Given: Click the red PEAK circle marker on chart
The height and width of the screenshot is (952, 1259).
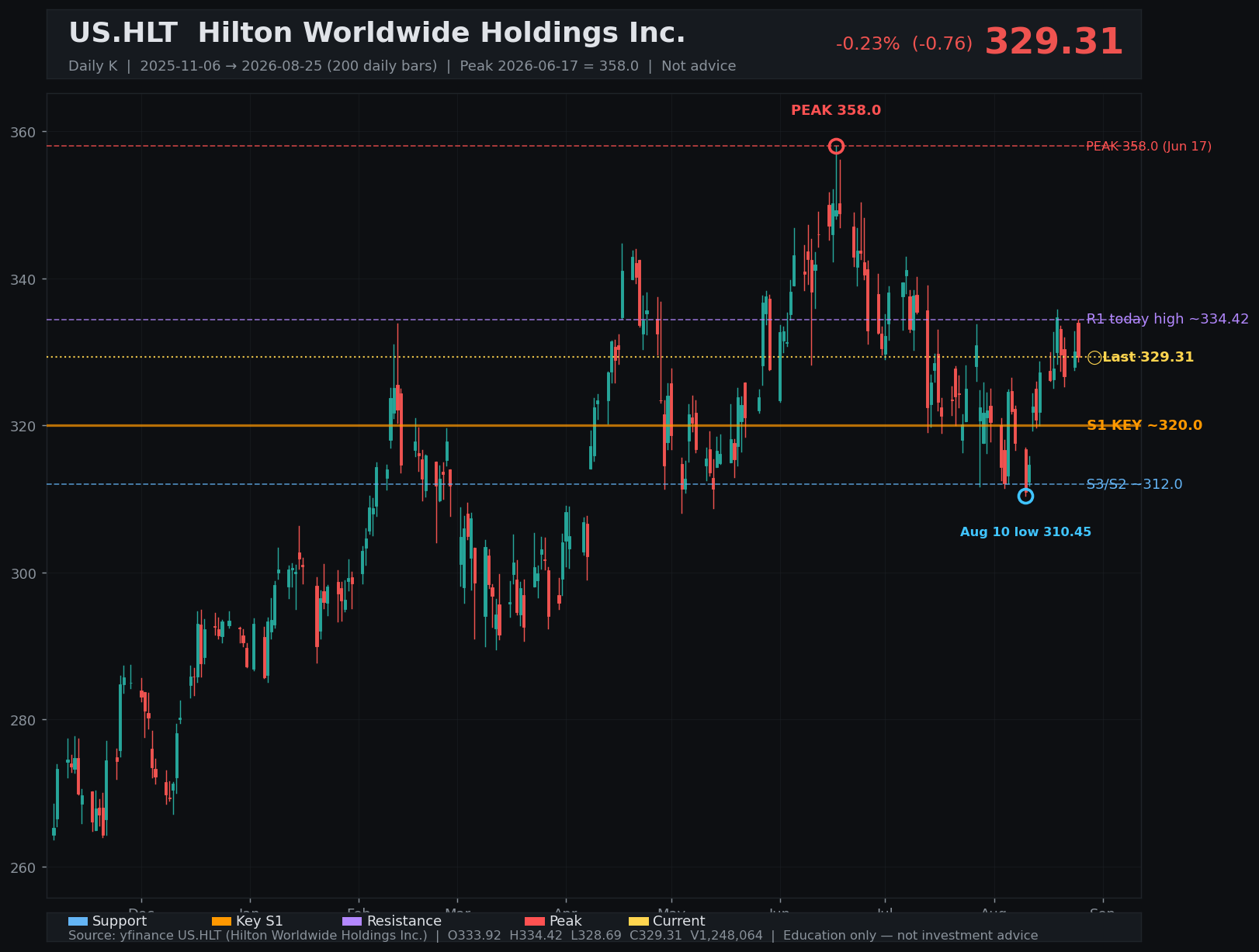Looking at the screenshot, I should point(836,146).
